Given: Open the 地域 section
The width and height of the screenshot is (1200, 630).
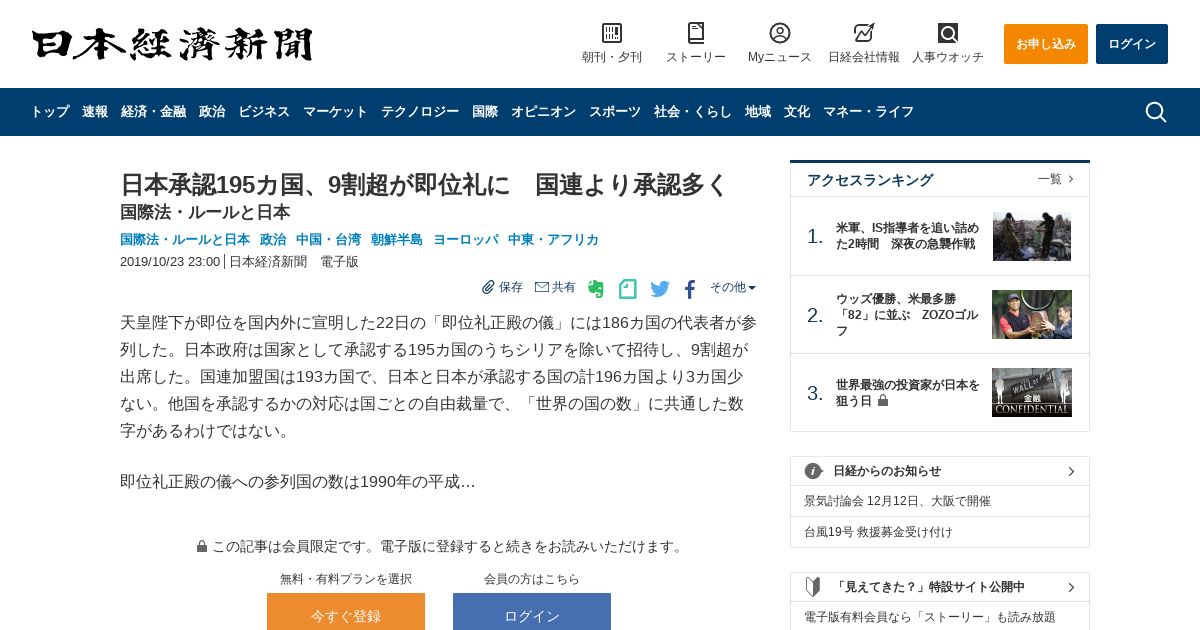Looking at the screenshot, I should tap(758, 112).
